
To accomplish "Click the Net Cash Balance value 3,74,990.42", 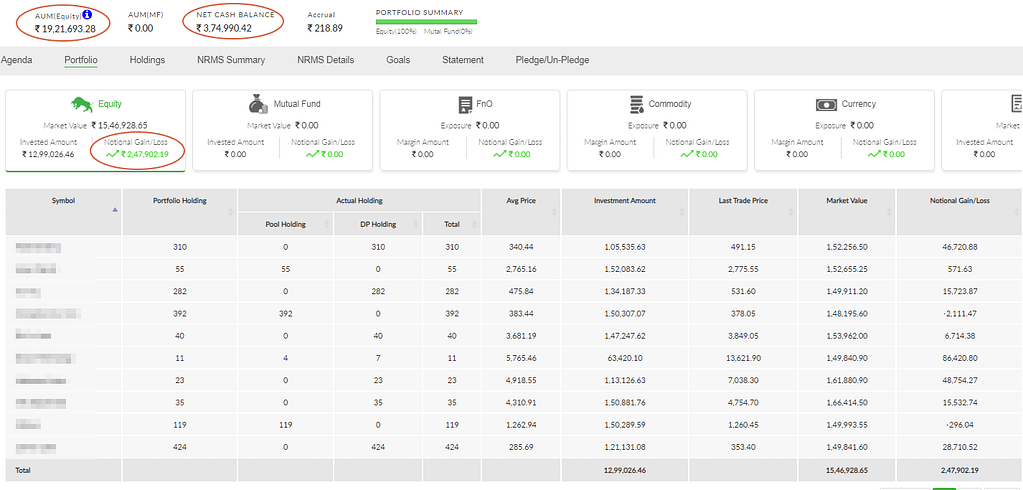I will pos(224,28).
